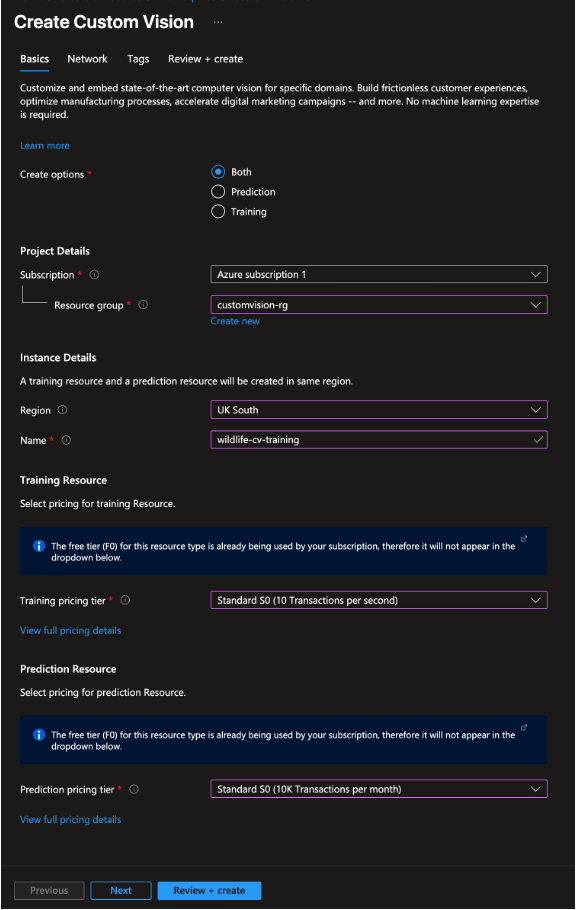Expand the Prediction pricing tier dropdown
Screen dimensions: 576x910
coord(379,789)
